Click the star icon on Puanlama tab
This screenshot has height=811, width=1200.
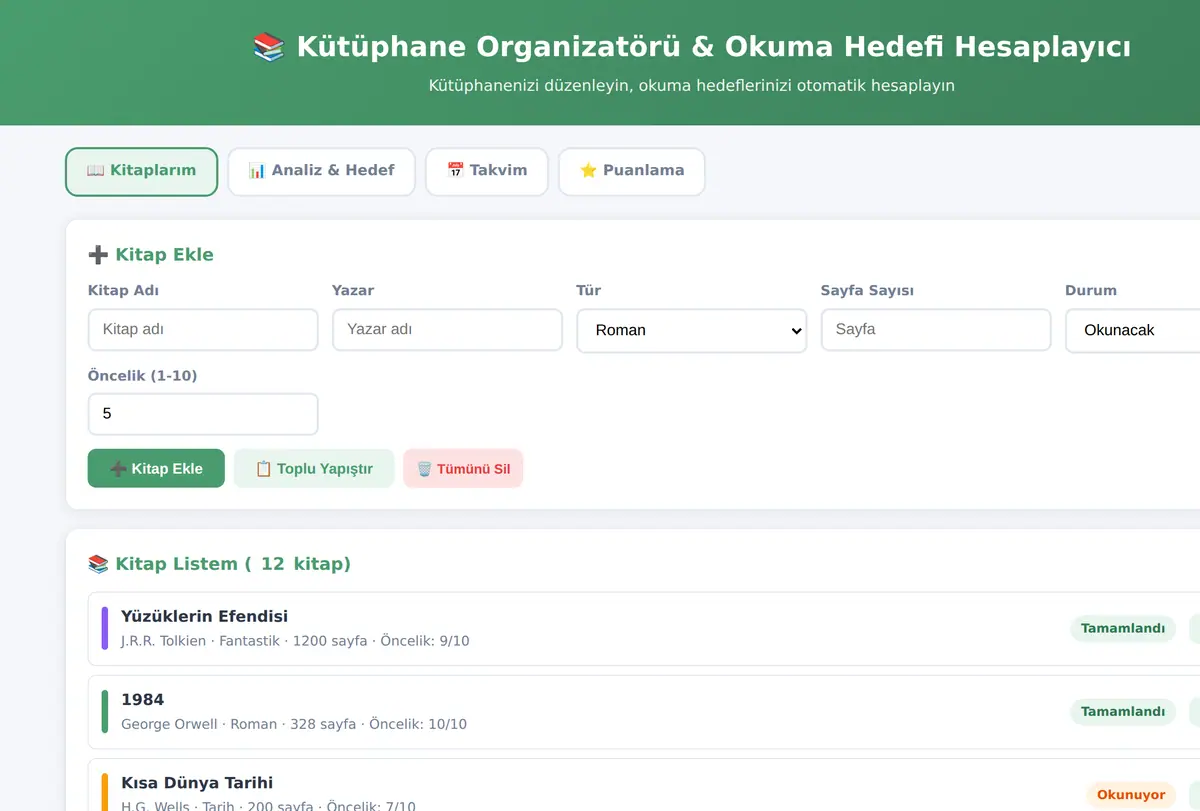click(x=589, y=171)
